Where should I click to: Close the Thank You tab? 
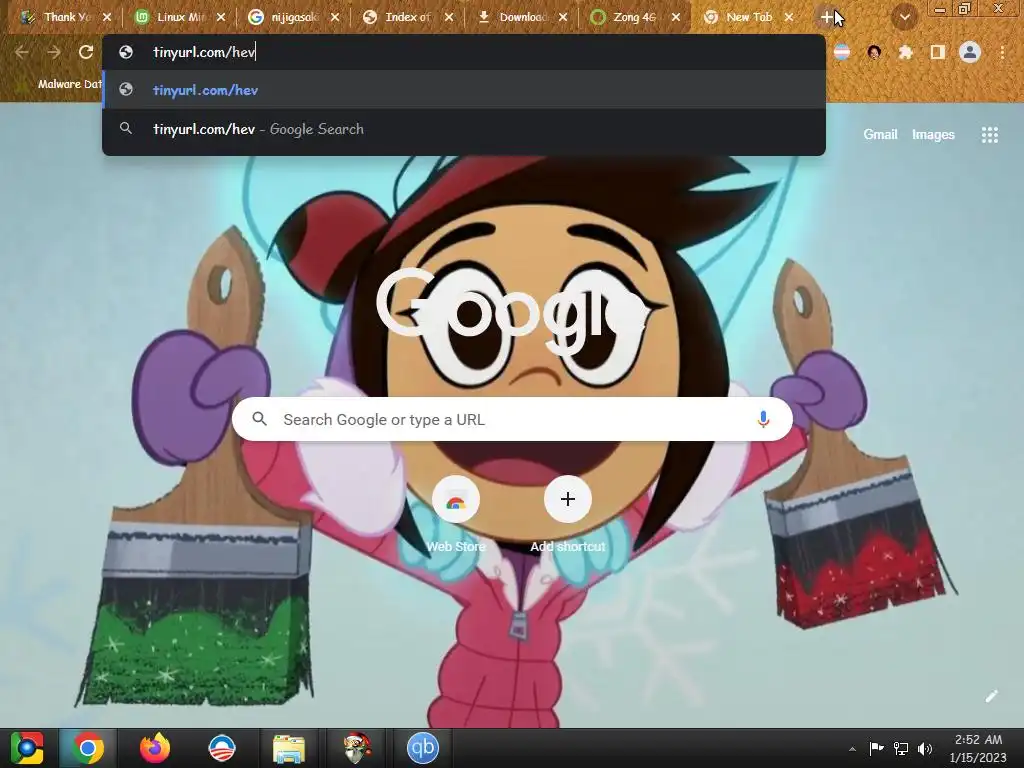(x=107, y=18)
